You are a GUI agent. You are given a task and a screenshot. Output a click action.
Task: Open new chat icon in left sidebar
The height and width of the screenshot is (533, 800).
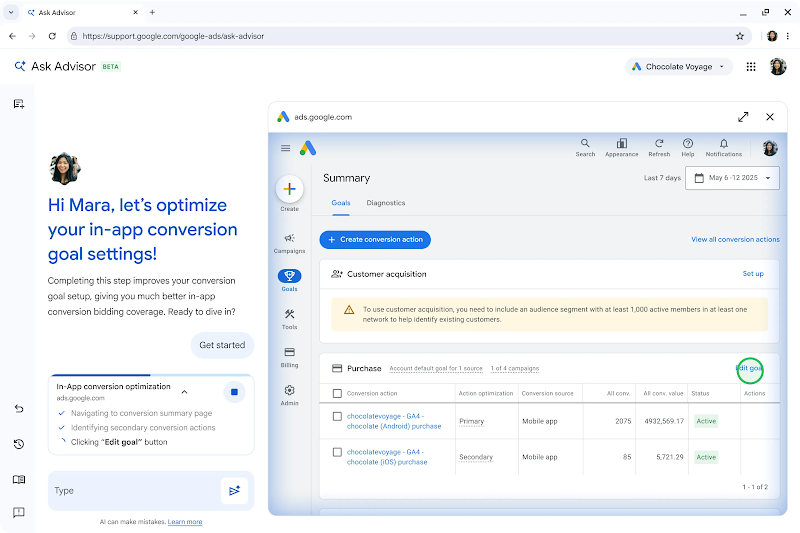(x=19, y=104)
